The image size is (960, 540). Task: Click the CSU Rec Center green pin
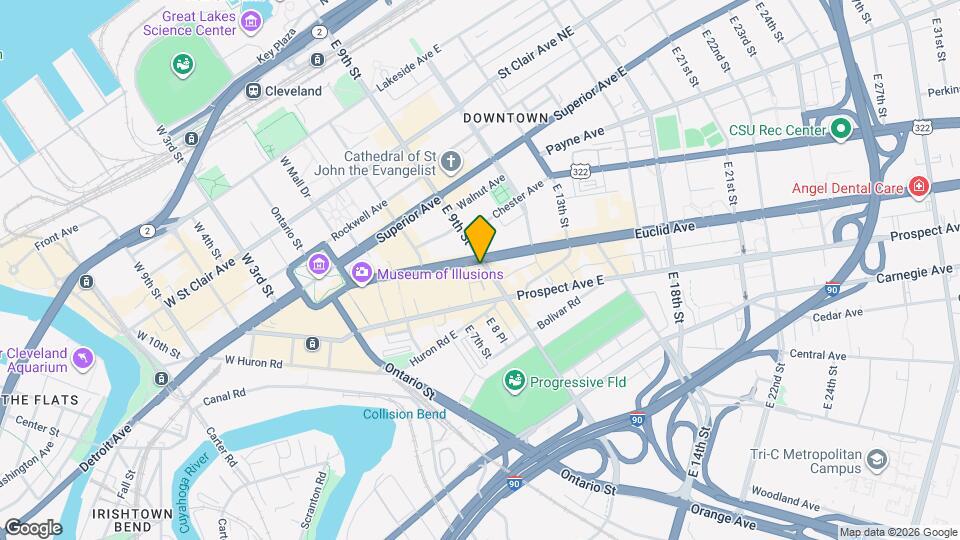[x=841, y=129]
